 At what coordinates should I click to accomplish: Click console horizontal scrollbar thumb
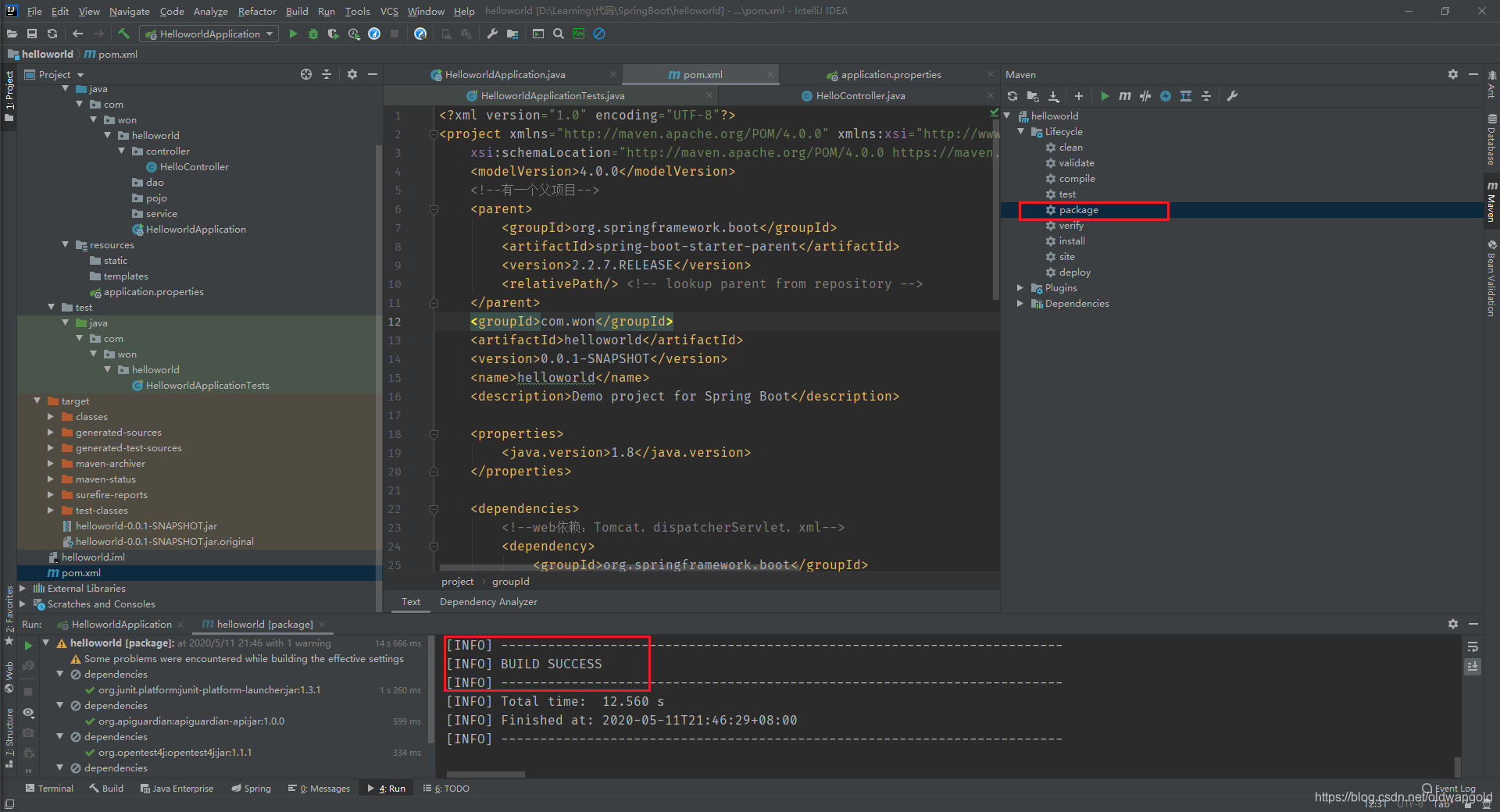485,774
